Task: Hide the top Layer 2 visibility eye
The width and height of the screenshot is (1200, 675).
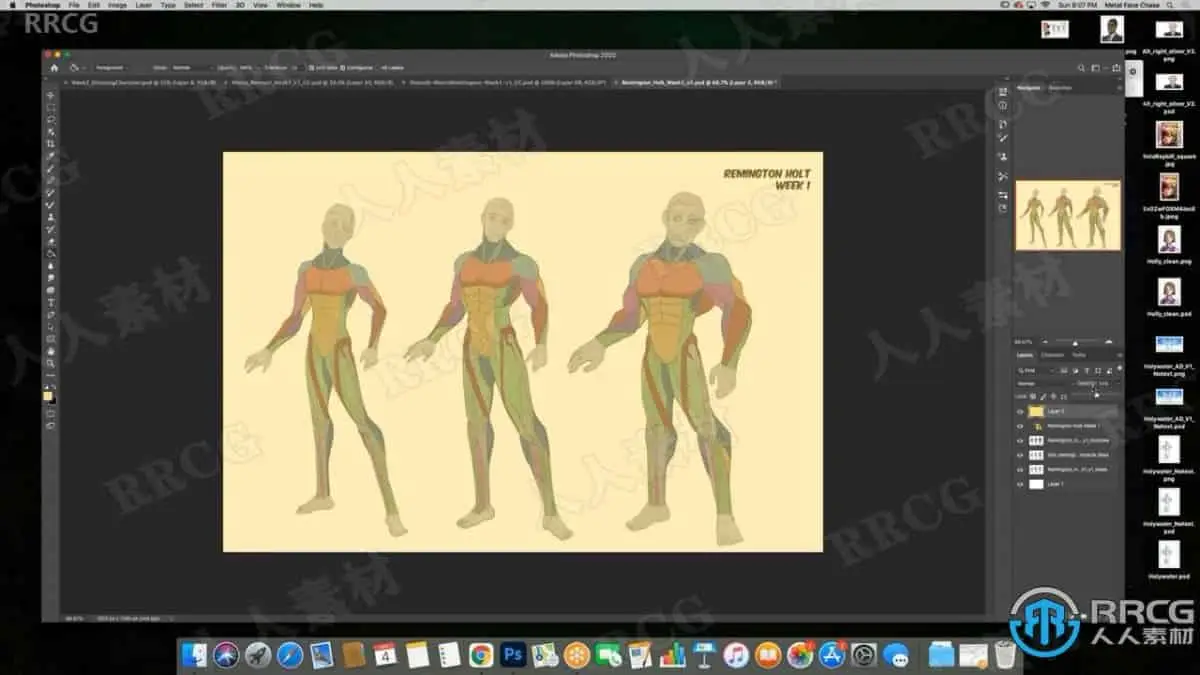Action: pyautogui.click(x=1020, y=411)
